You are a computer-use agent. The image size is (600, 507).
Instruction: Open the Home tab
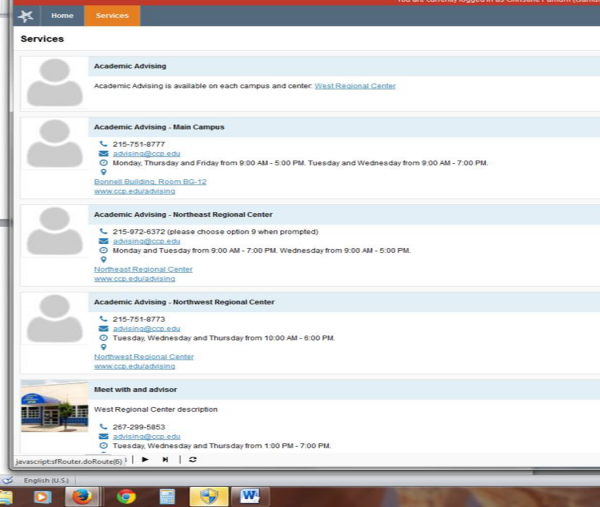pyautogui.click(x=62, y=16)
